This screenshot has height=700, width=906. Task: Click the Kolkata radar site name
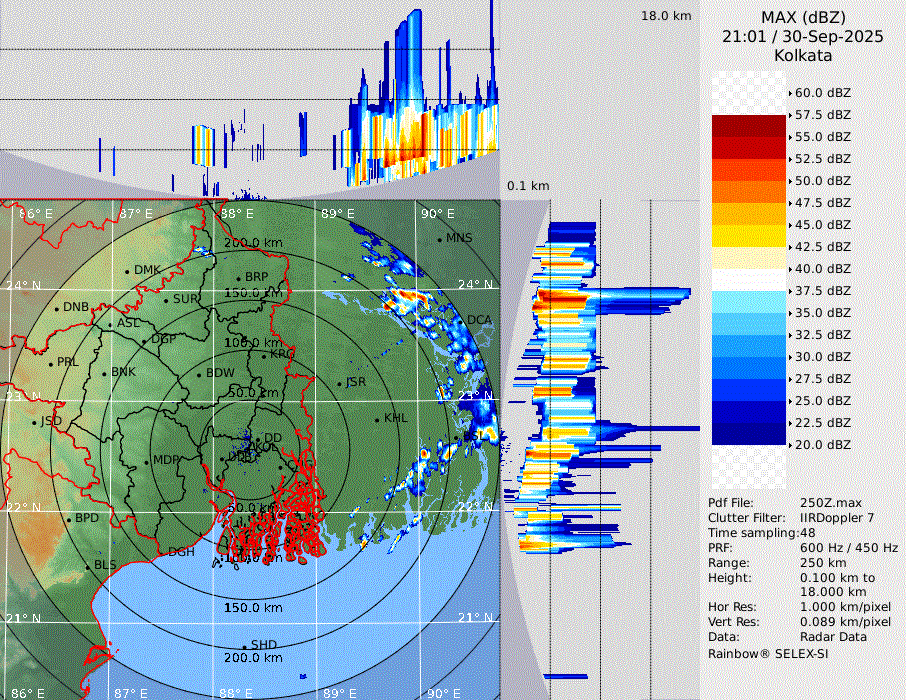pyautogui.click(x=803, y=55)
